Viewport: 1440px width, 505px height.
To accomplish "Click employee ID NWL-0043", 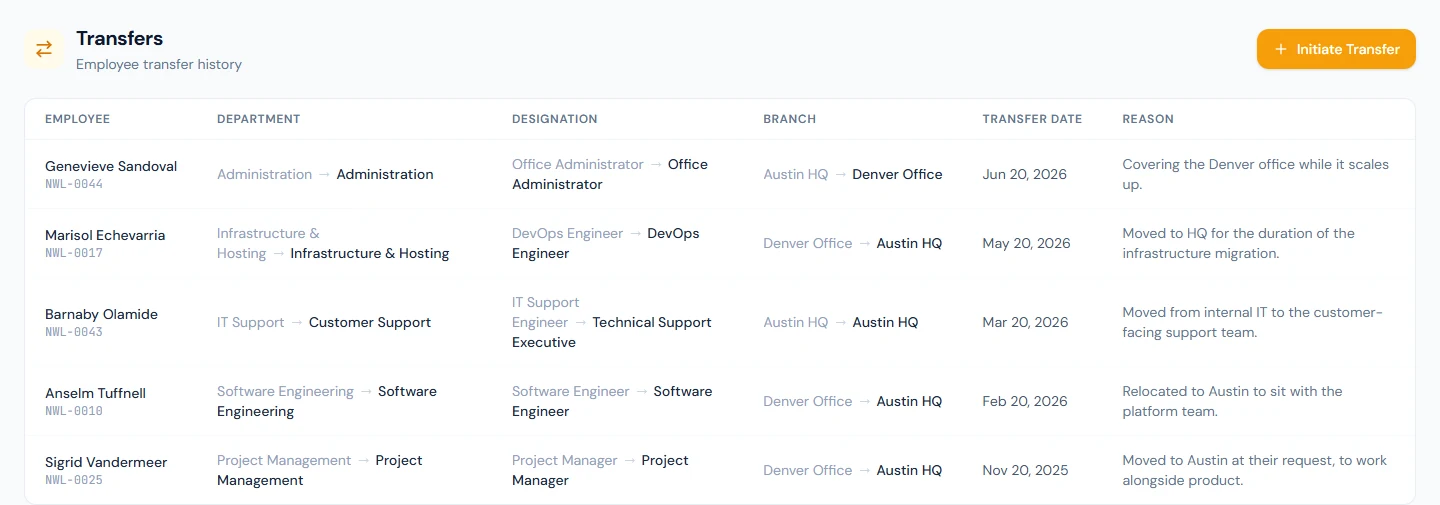I will coord(74,332).
